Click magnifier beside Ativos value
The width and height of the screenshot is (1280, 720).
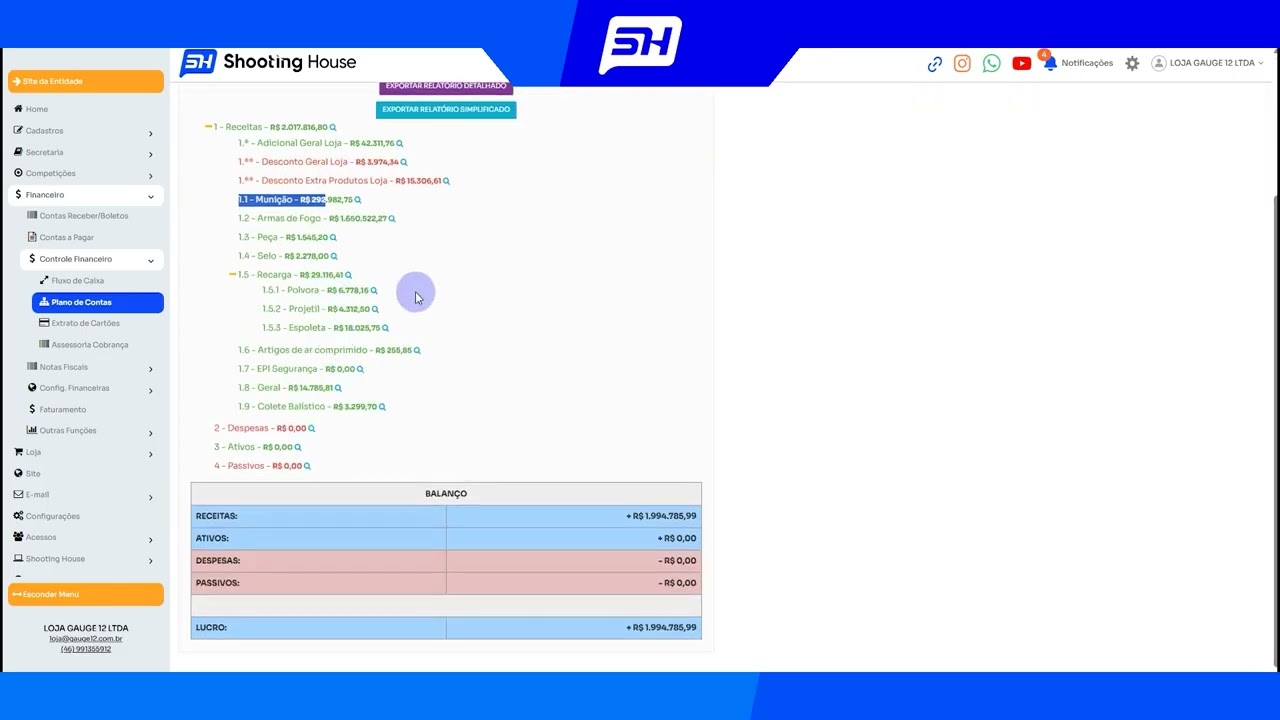tap(298, 447)
